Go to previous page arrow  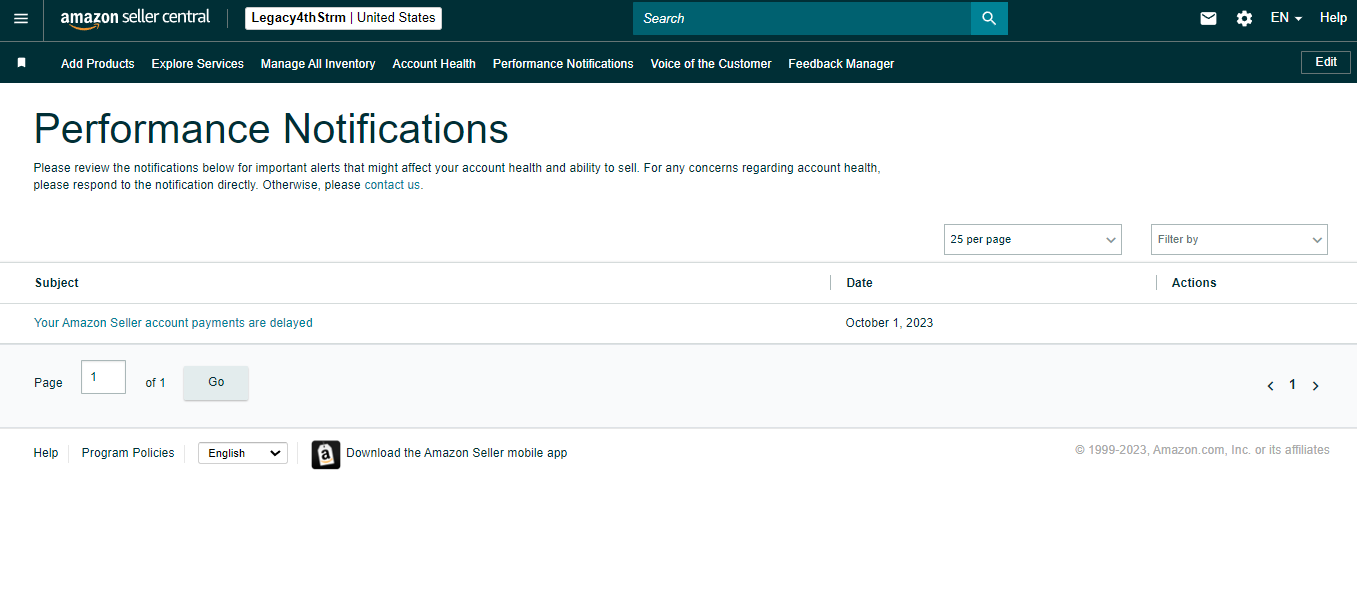point(1270,385)
